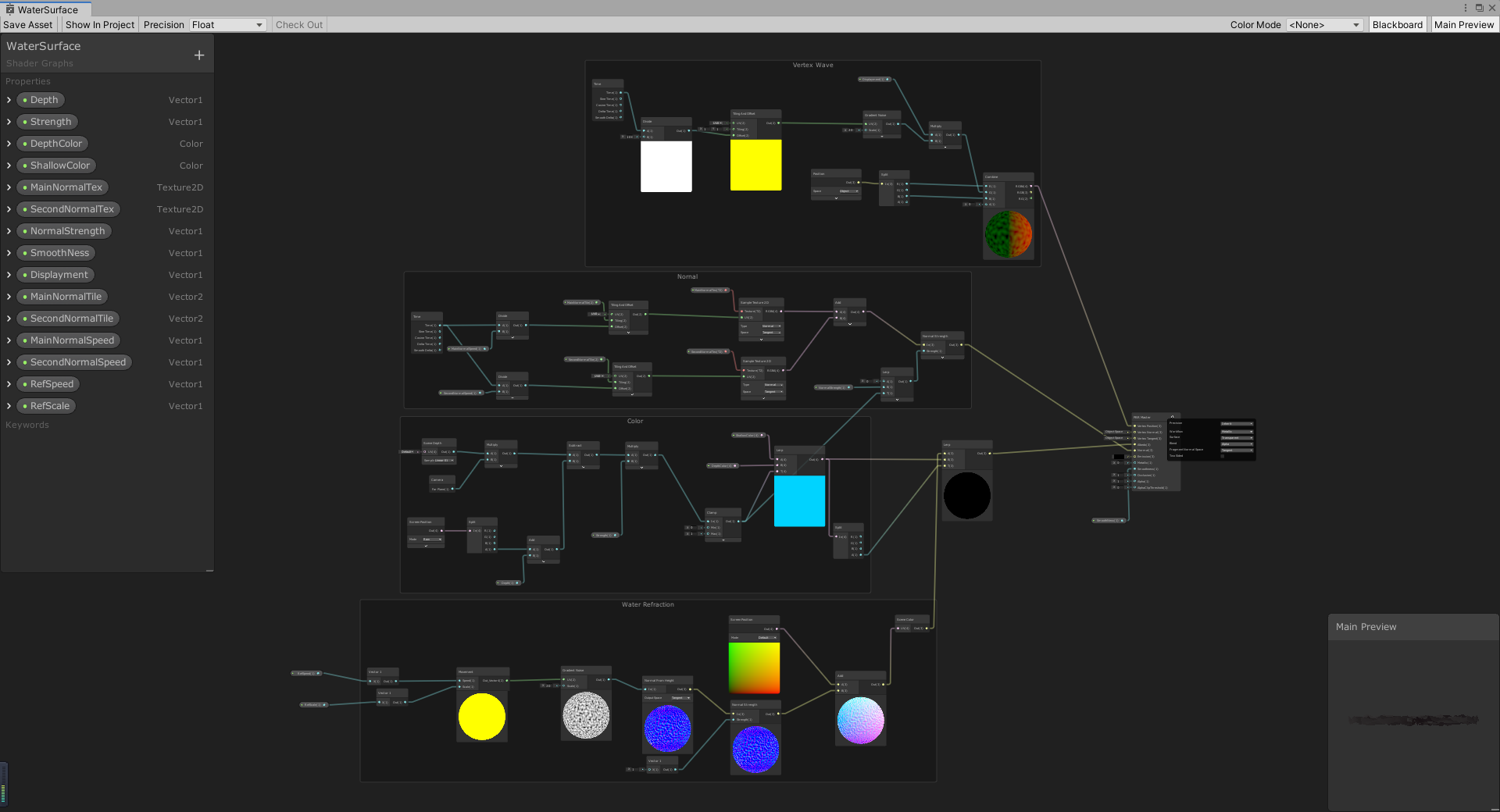This screenshot has width=1500, height=812.
Task: Open the Color Mode dropdown
Action: 1323,24
